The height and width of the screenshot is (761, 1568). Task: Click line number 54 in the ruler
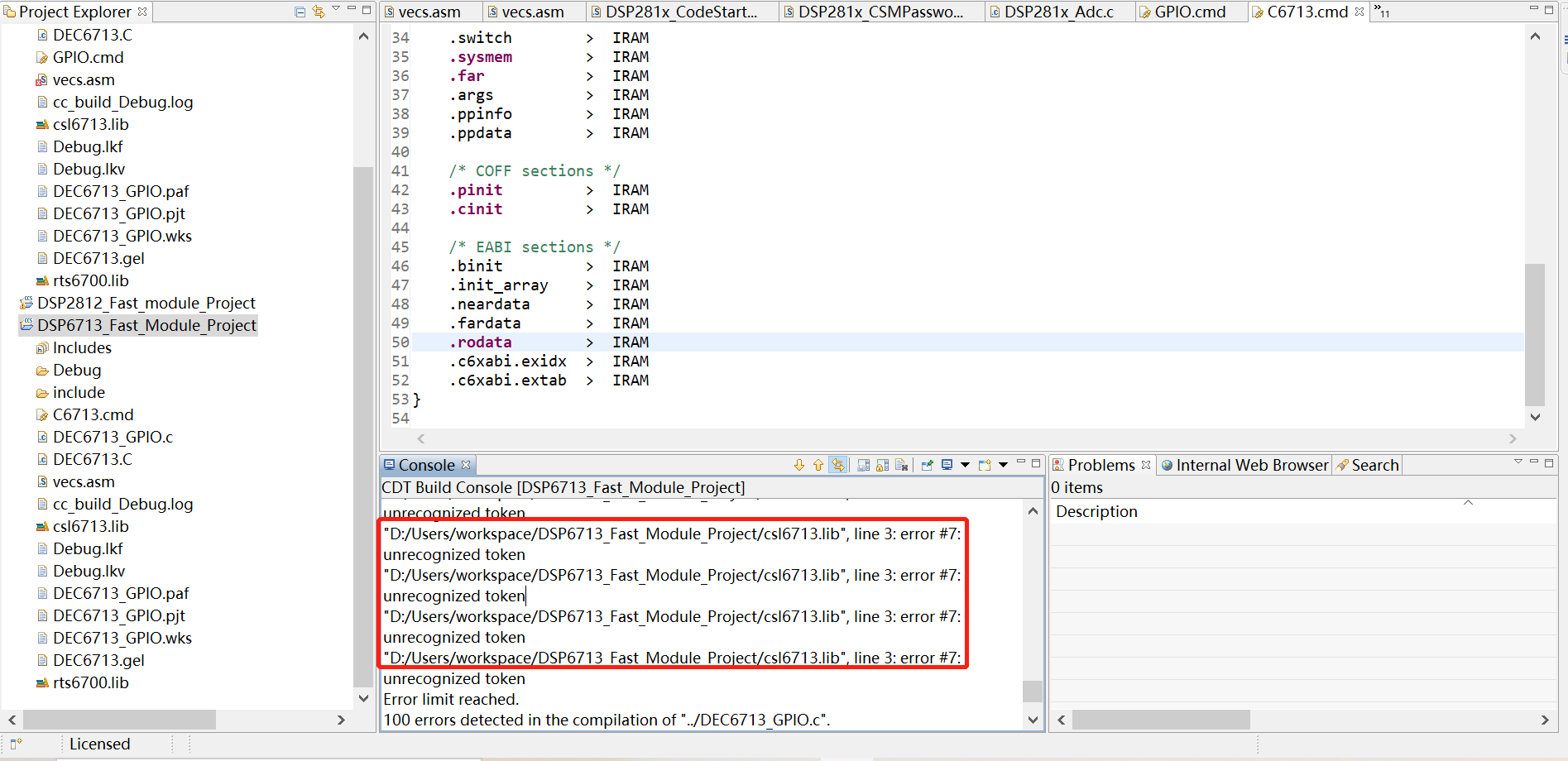click(x=400, y=419)
